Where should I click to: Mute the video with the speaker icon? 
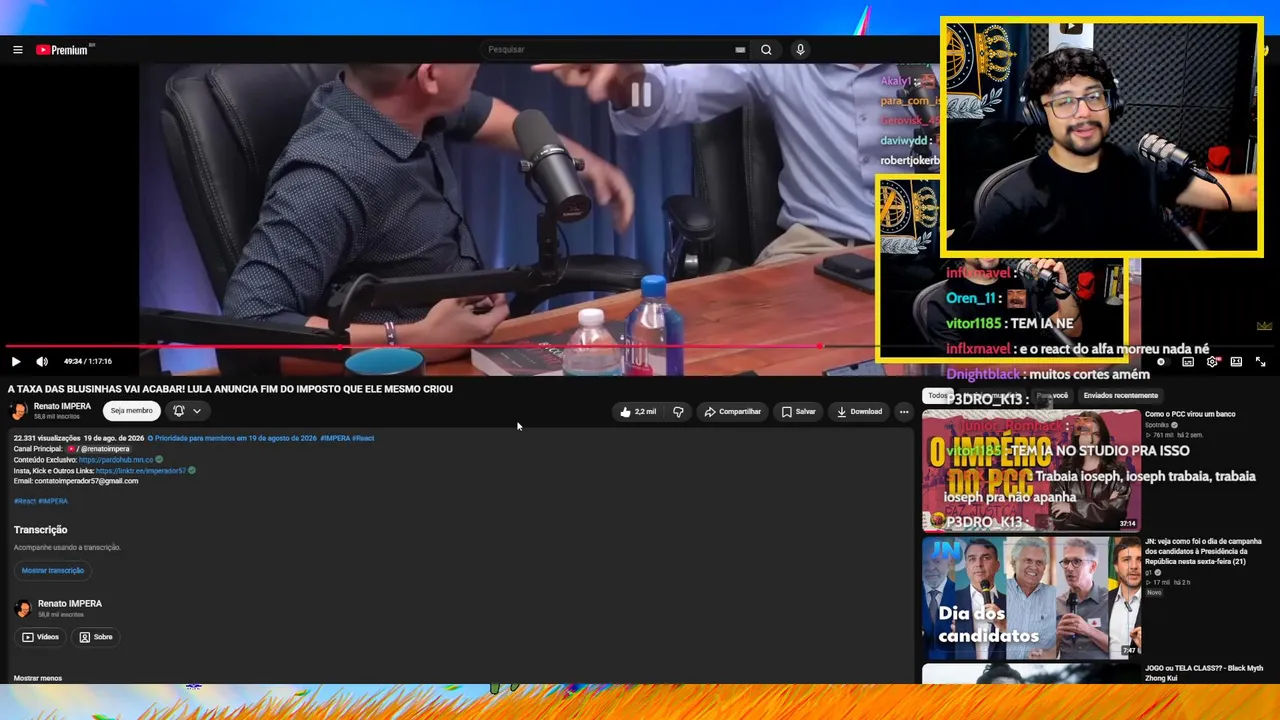[42, 362]
